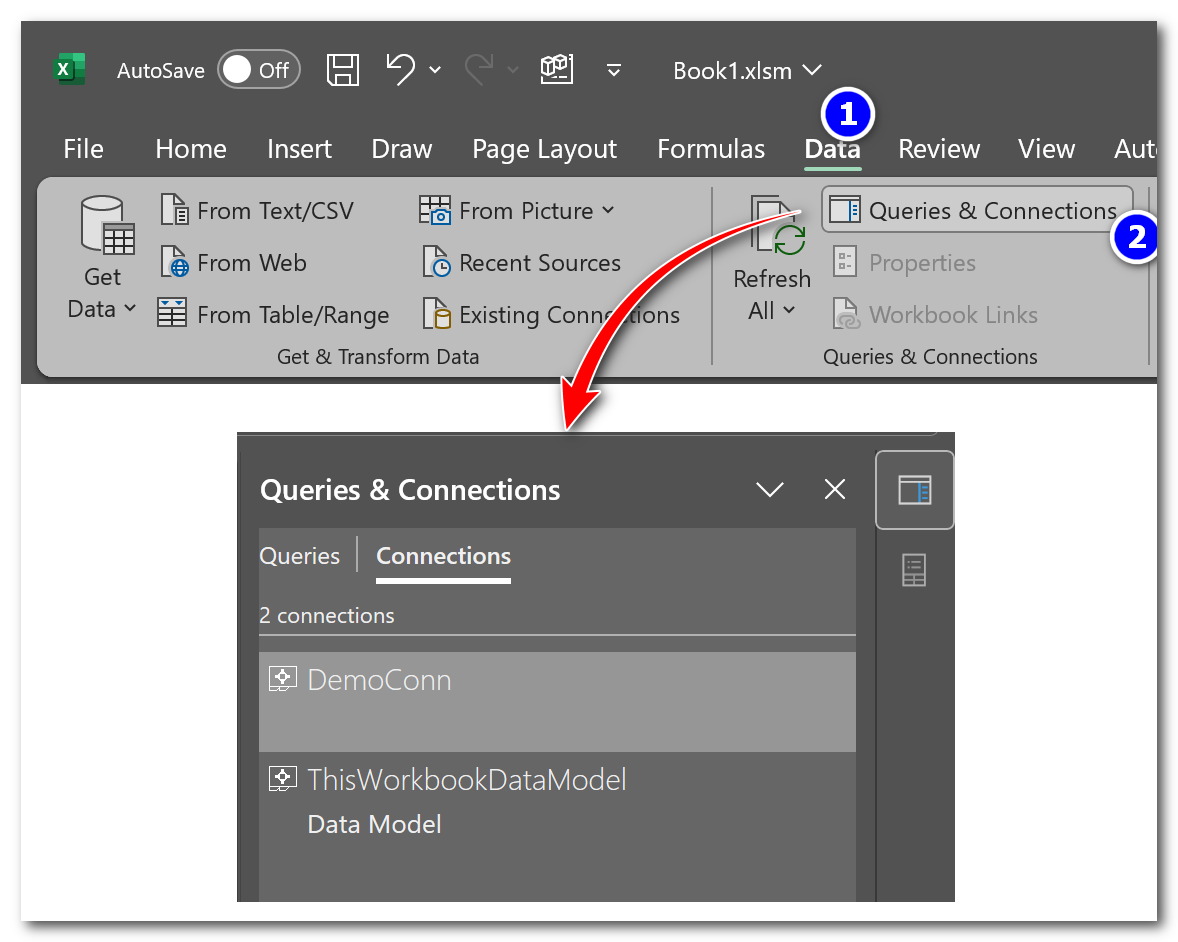Expand the Book1.xlsm file name dropdown
1178x942 pixels.
pos(812,71)
